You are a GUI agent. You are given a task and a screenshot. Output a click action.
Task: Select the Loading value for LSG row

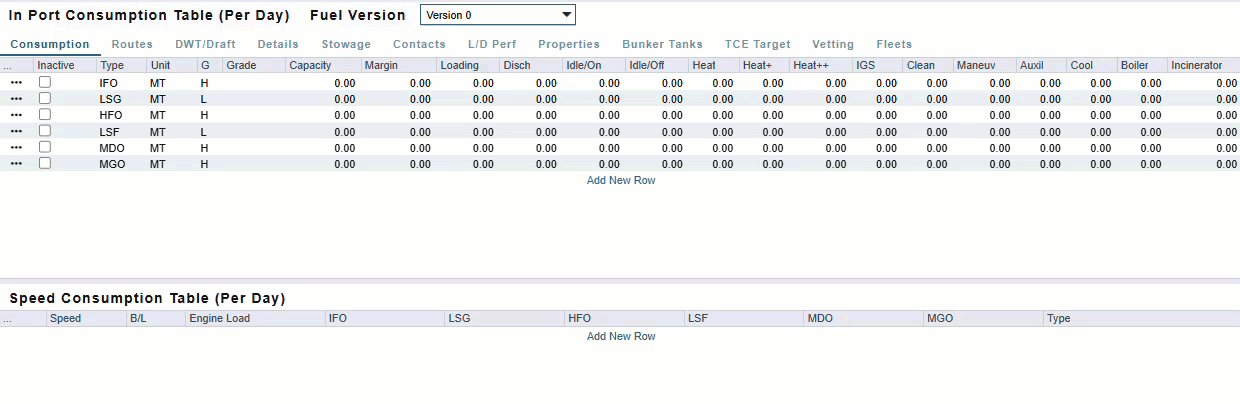[x=467, y=99]
